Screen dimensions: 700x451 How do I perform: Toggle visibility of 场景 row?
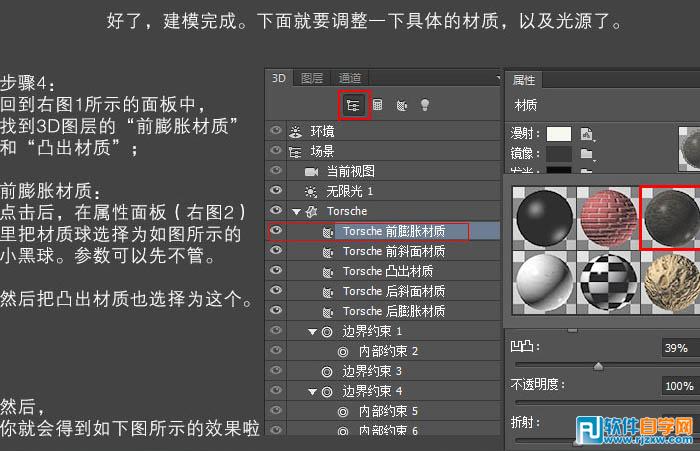click(276, 150)
